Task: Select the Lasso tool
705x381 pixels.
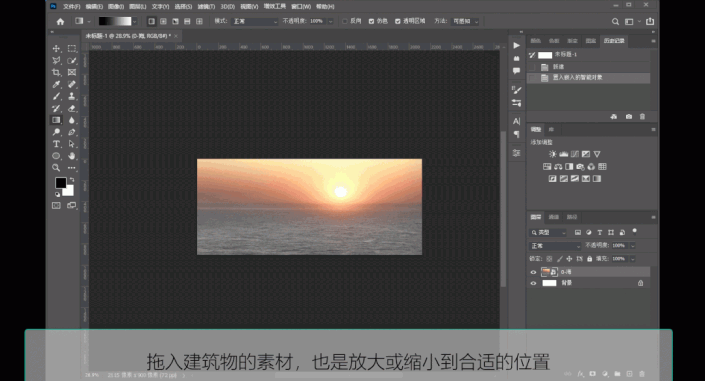Action: [x=56, y=60]
